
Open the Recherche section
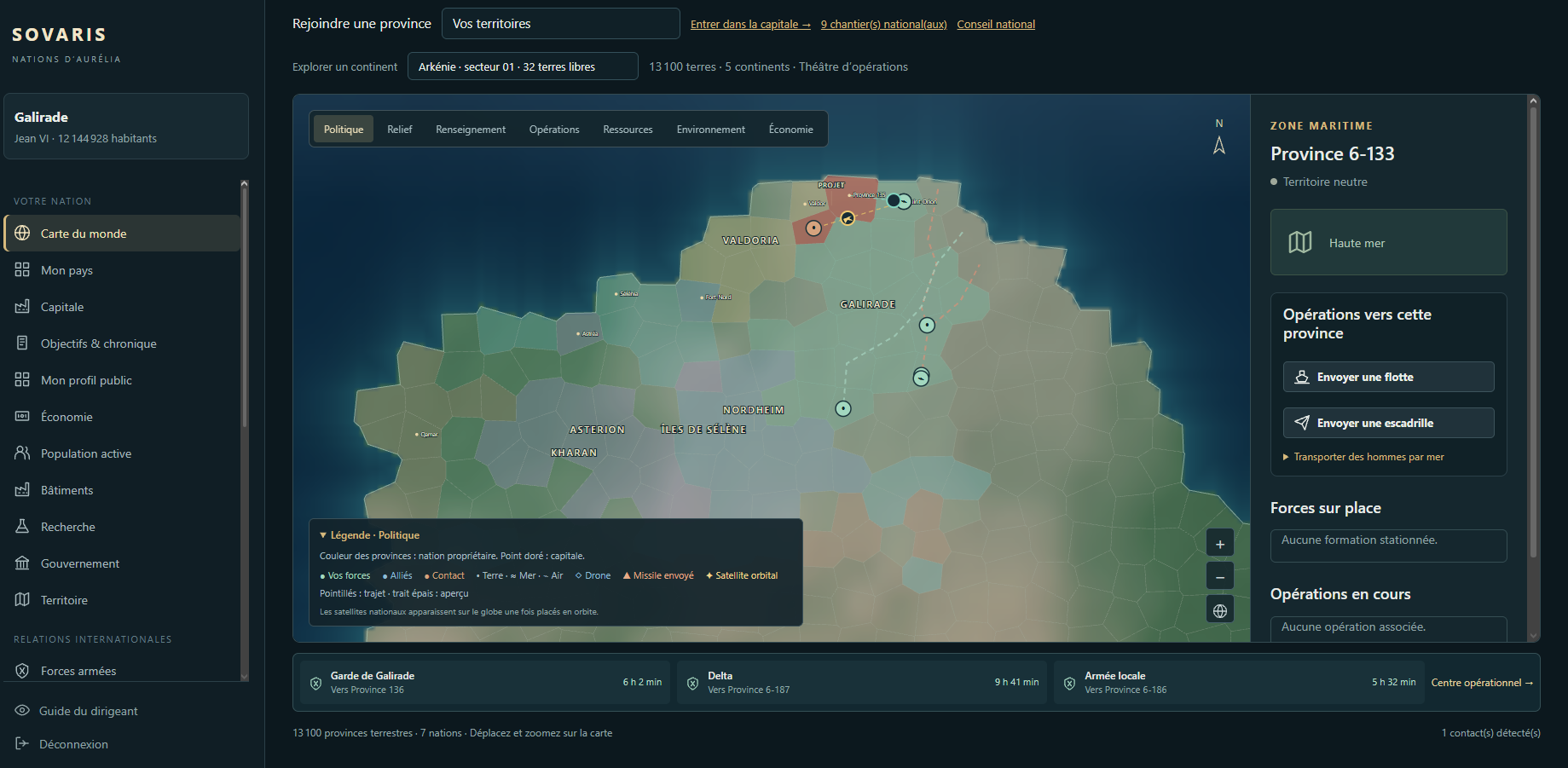pos(122,527)
